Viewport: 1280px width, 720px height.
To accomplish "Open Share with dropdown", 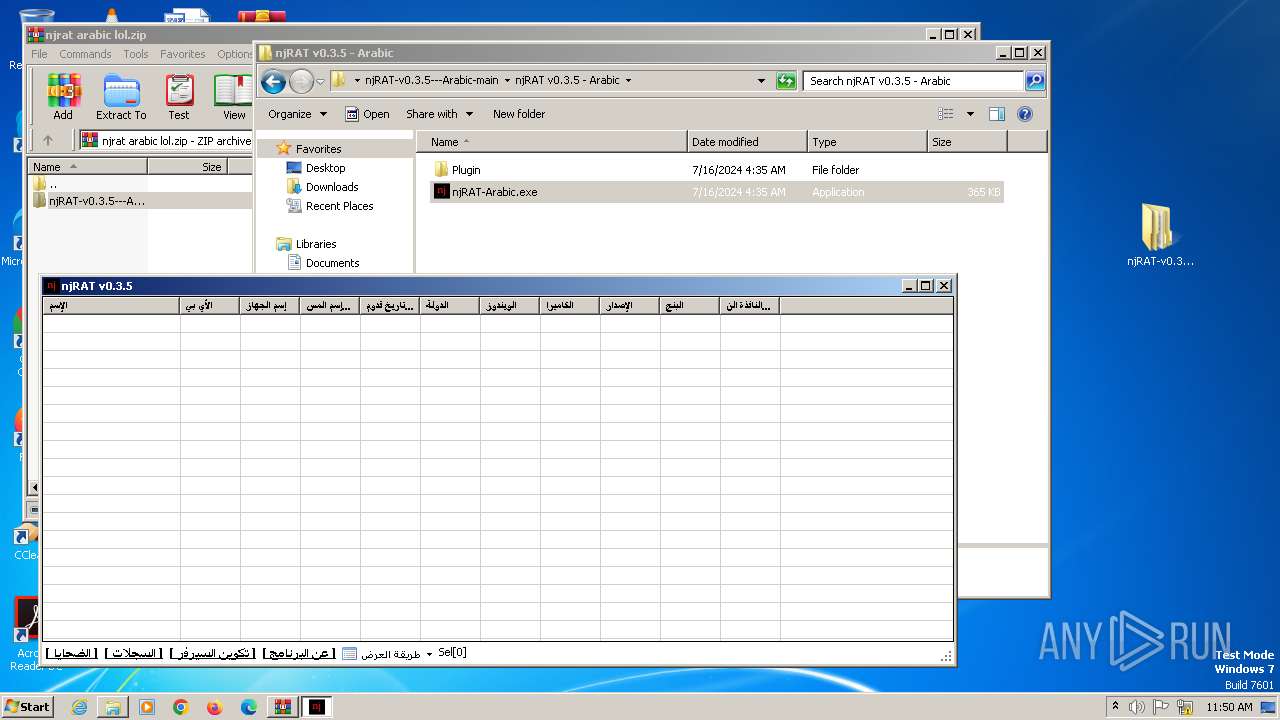I will coord(439,114).
